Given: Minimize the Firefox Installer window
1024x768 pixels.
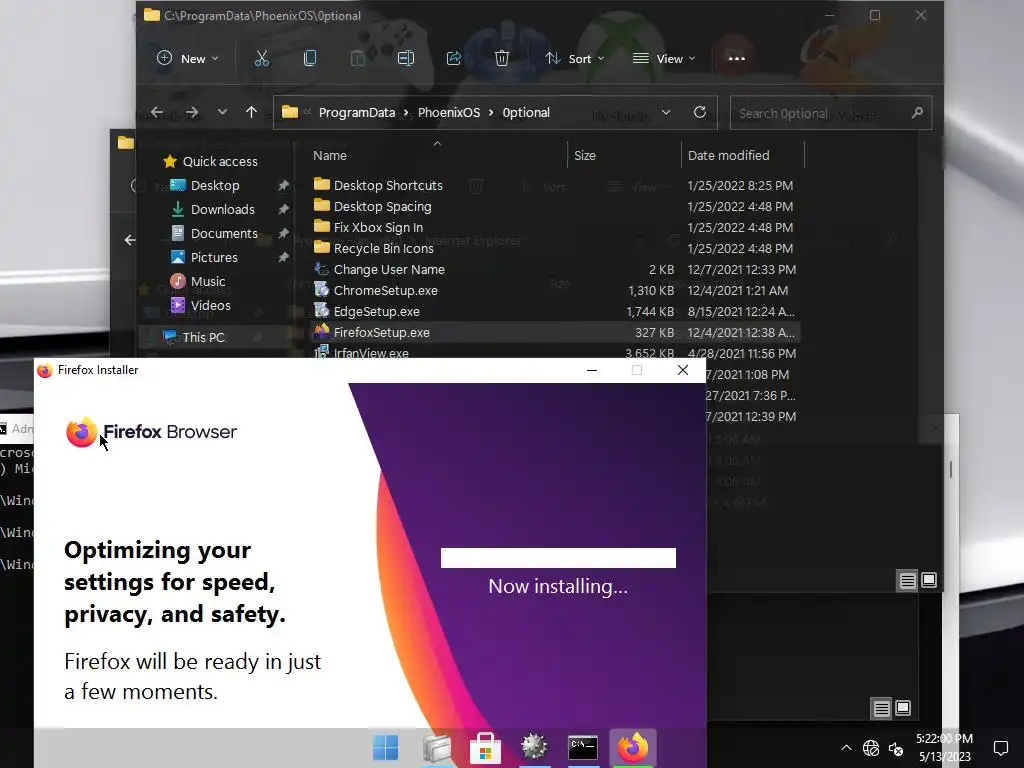Looking at the screenshot, I should pos(592,370).
